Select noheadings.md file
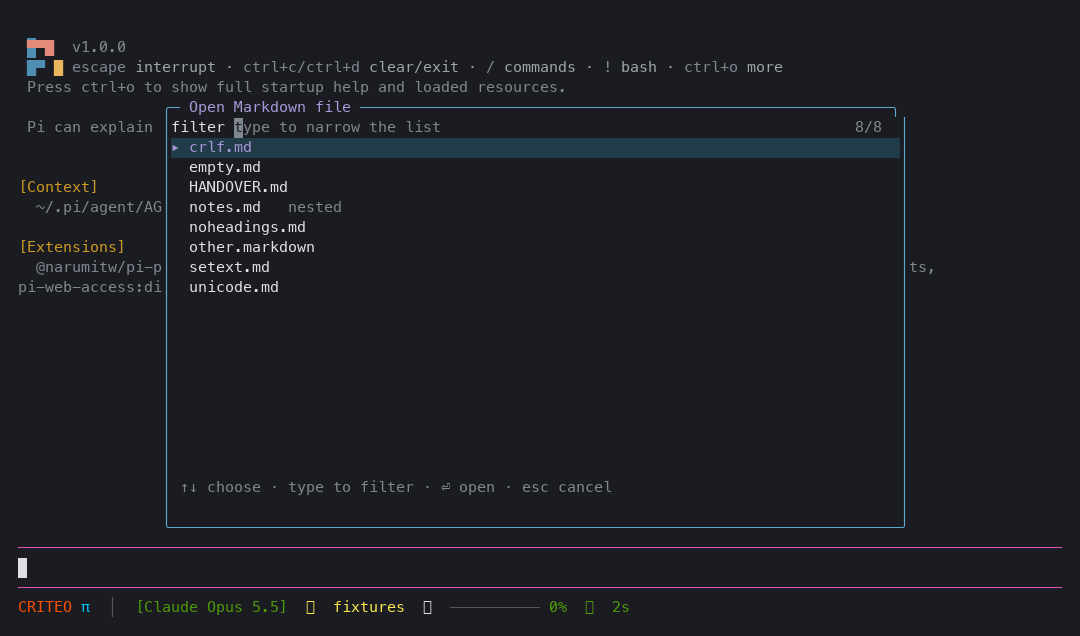The image size is (1080, 636). (535, 227)
